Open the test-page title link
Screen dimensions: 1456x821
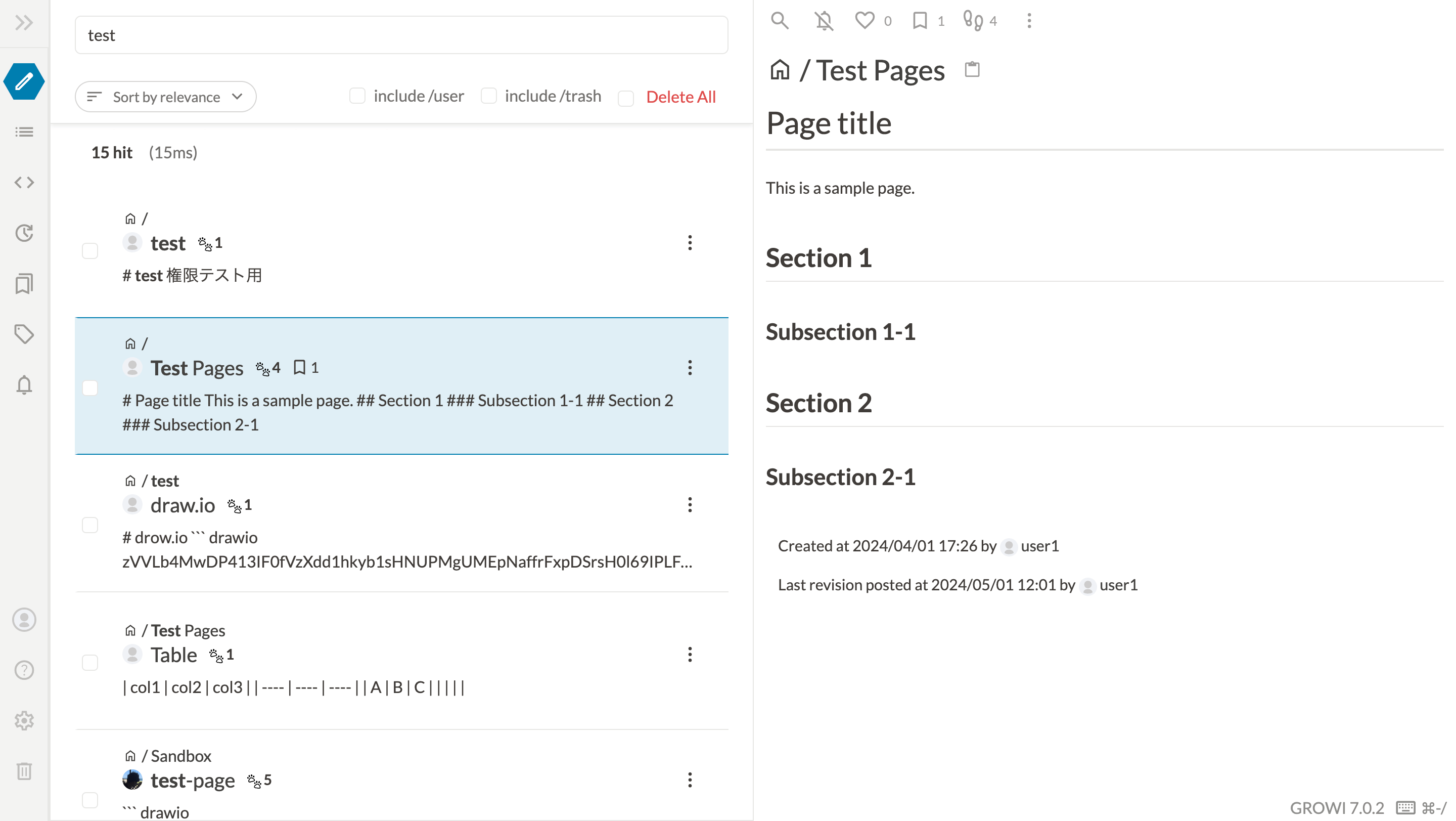pyautogui.click(x=193, y=781)
